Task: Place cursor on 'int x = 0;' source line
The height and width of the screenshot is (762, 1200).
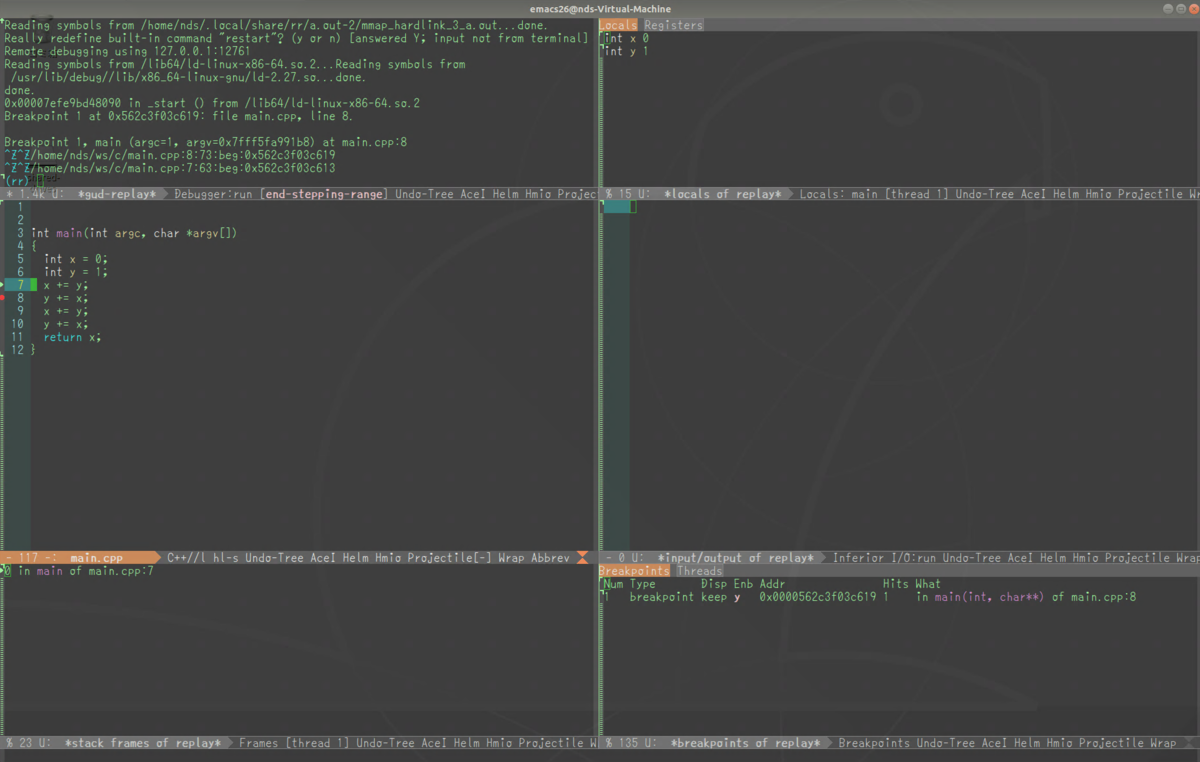Action: 75,259
